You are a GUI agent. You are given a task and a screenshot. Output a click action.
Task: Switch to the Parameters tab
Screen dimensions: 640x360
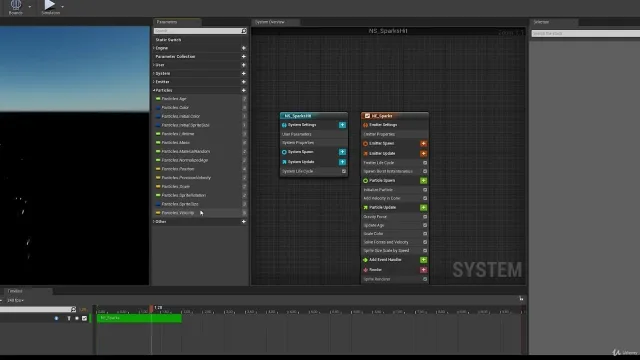[177, 22]
